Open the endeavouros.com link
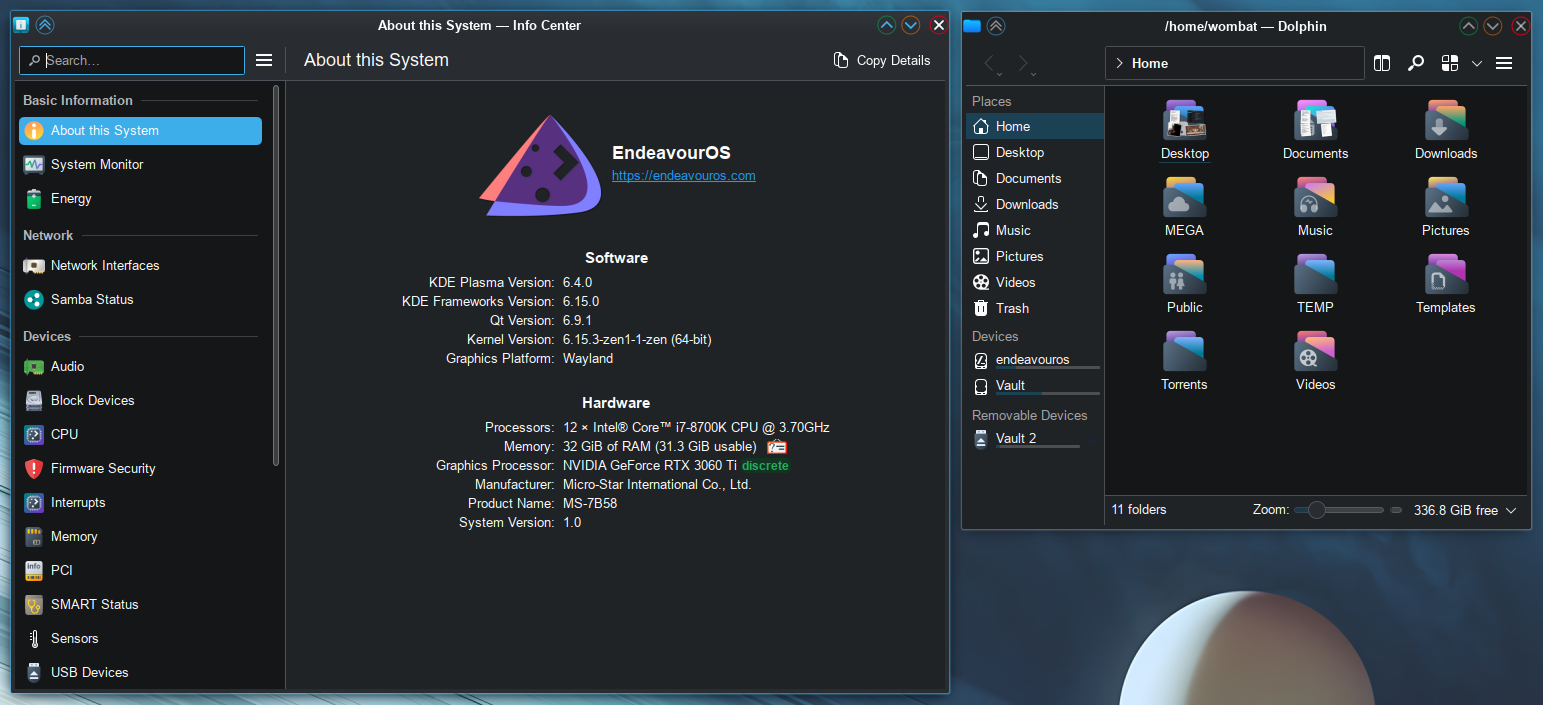Image resolution: width=1543 pixels, height=705 pixels. tap(683, 176)
